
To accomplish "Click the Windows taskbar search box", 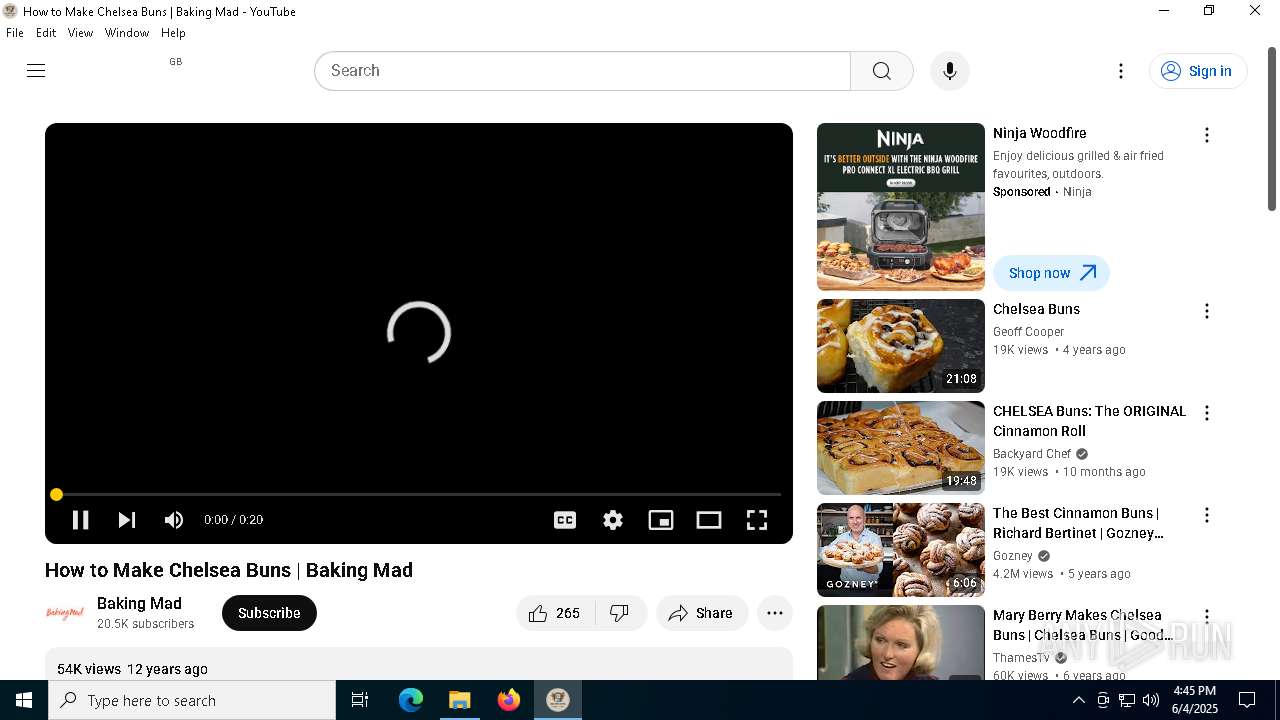I will point(192,700).
